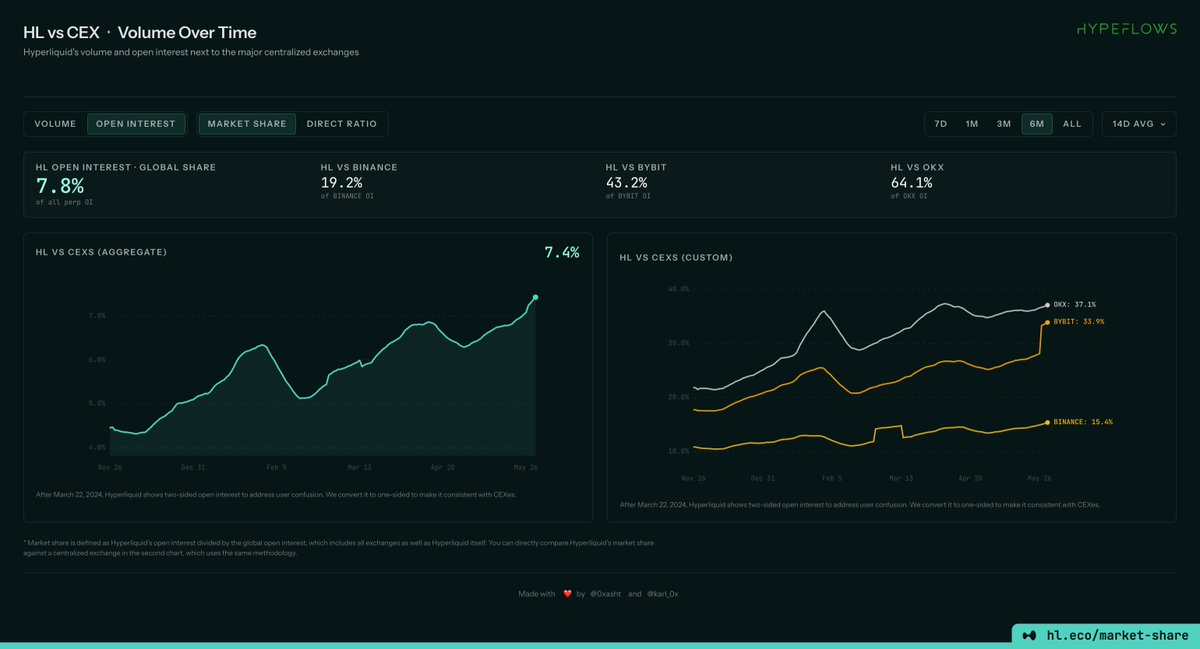This screenshot has height=649, width=1200.
Task: Click the HL VS BINANCE label
Action: (x=359, y=167)
